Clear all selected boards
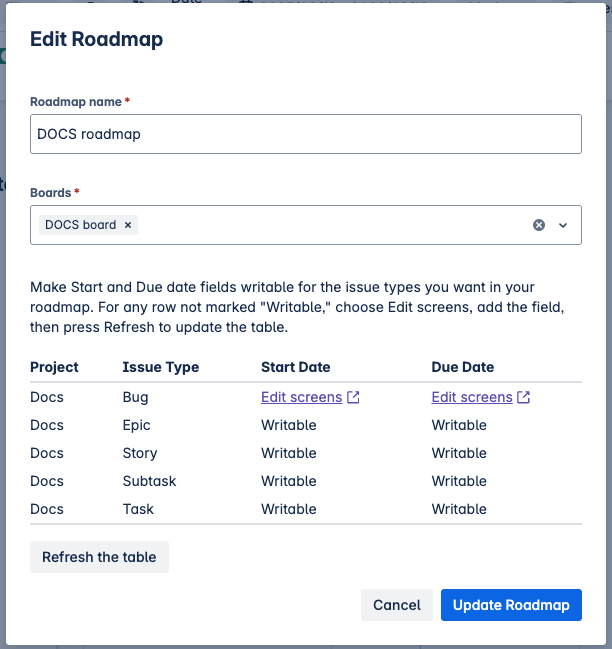The height and width of the screenshot is (649, 612). (x=539, y=225)
